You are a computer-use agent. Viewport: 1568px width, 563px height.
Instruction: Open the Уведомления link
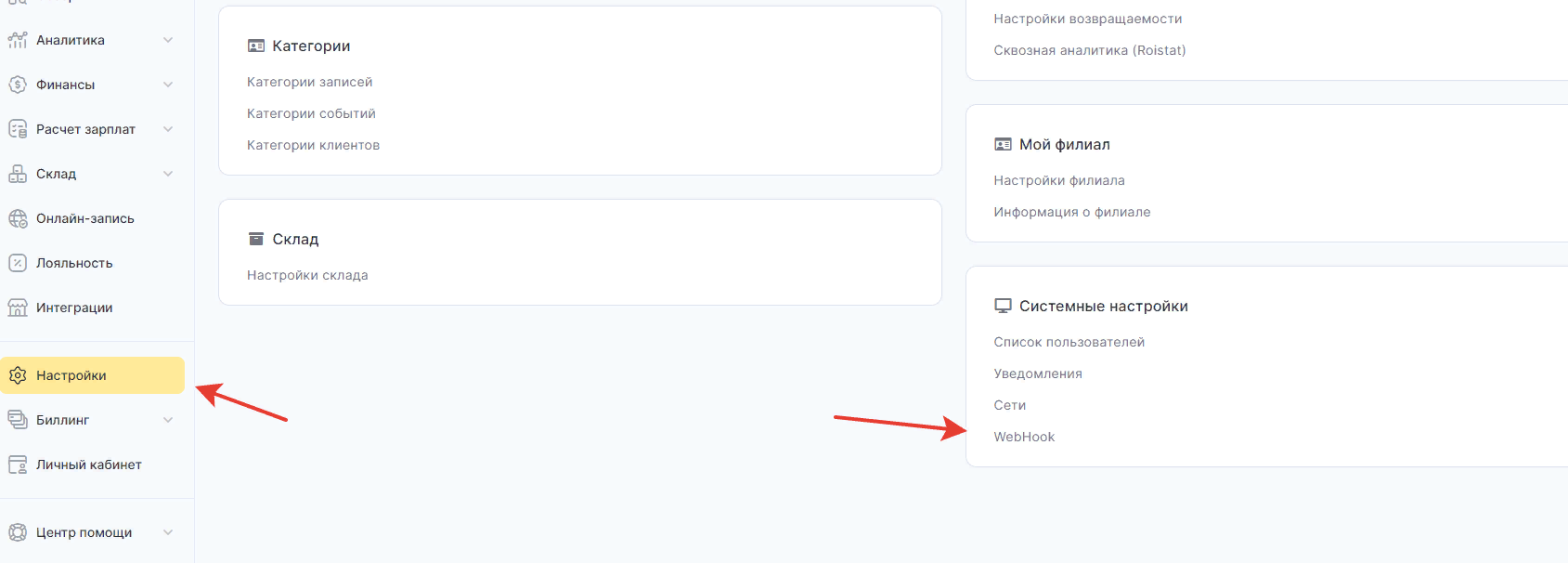click(x=1038, y=373)
